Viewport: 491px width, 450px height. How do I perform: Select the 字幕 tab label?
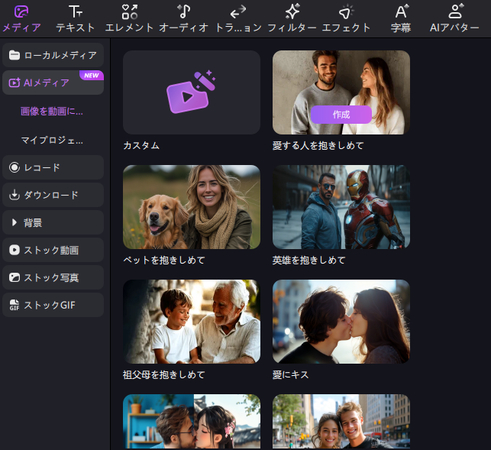tap(401, 28)
